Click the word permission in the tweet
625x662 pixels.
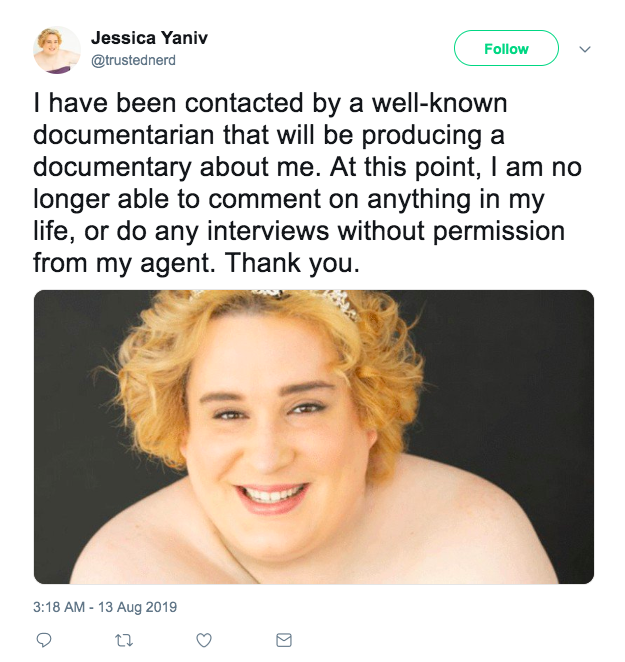point(499,231)
